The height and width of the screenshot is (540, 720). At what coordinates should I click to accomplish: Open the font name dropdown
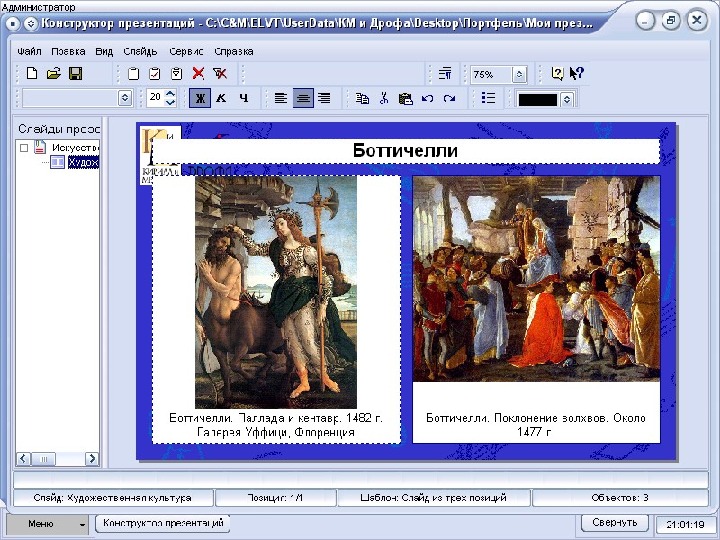click(125, 98)
